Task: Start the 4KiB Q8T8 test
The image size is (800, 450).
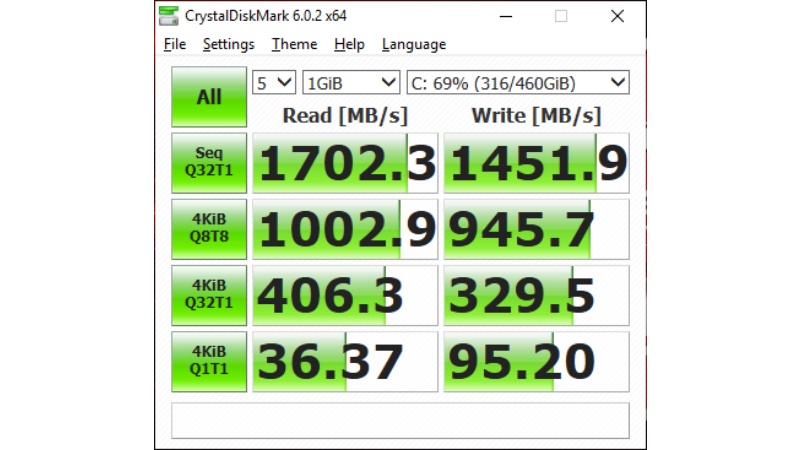Action: tap(209, 229)
